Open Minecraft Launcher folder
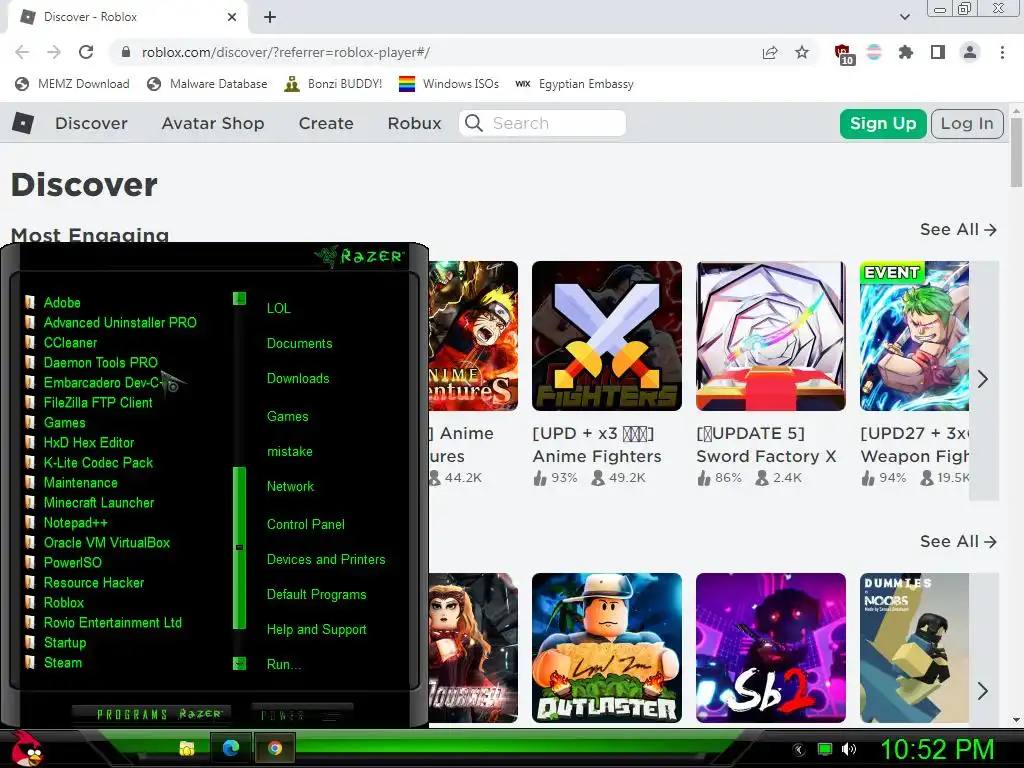1024x768 pixels. coord(89,502)
